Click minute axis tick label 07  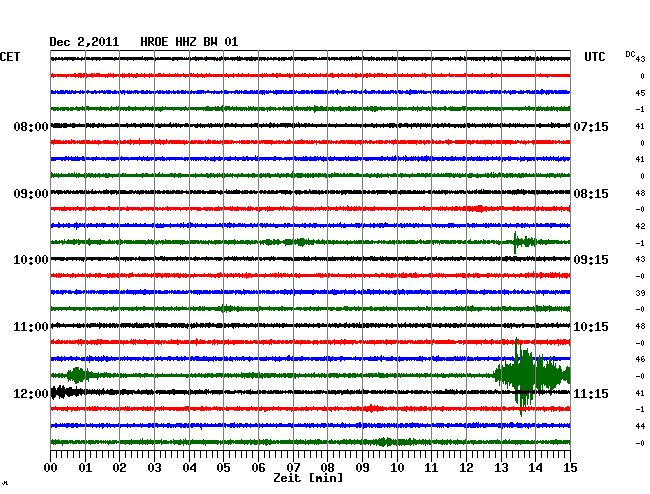(x=293, y=468)
